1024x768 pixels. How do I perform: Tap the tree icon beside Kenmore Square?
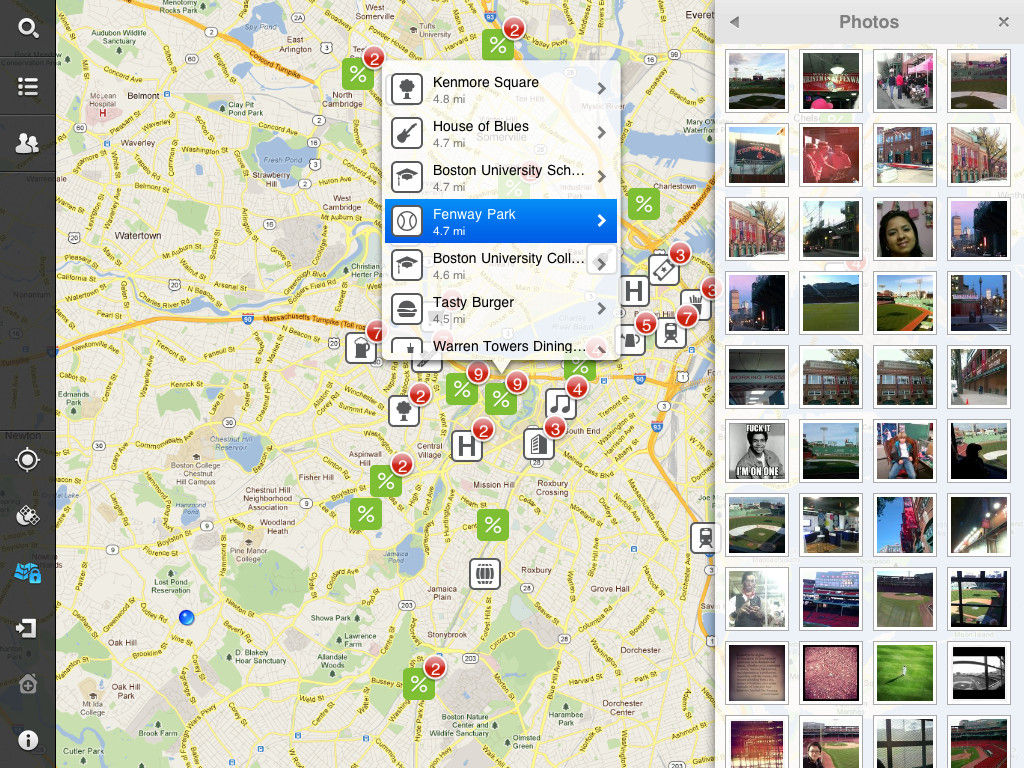click(407, 89)
